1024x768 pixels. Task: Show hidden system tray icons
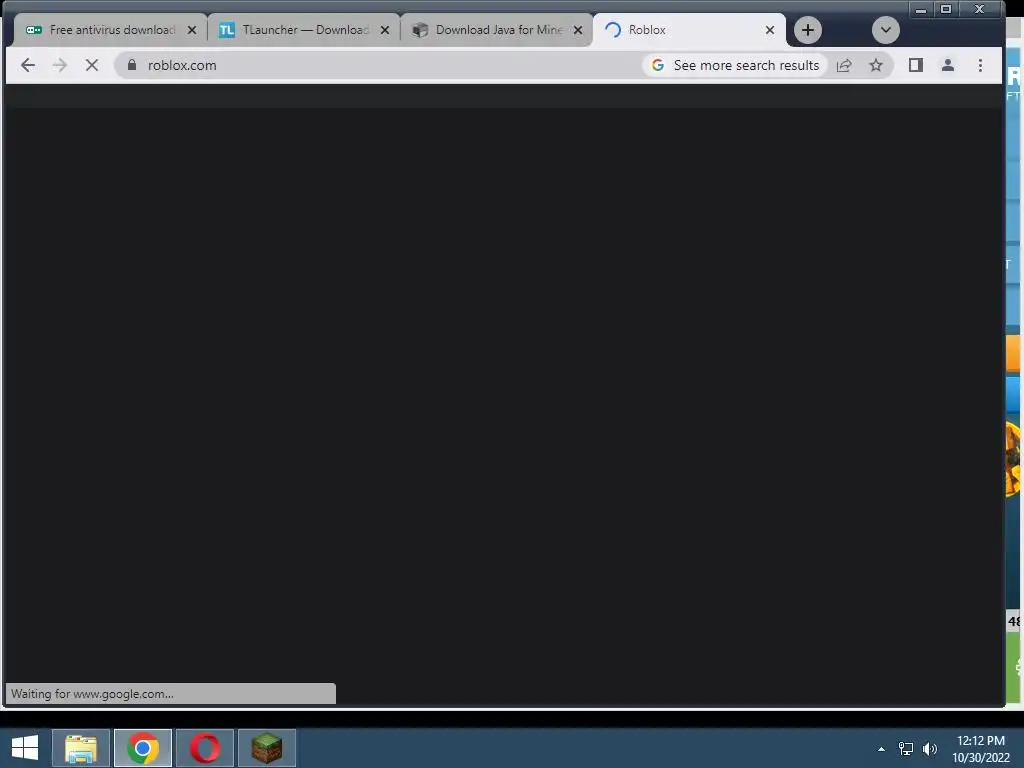point(882,749)
